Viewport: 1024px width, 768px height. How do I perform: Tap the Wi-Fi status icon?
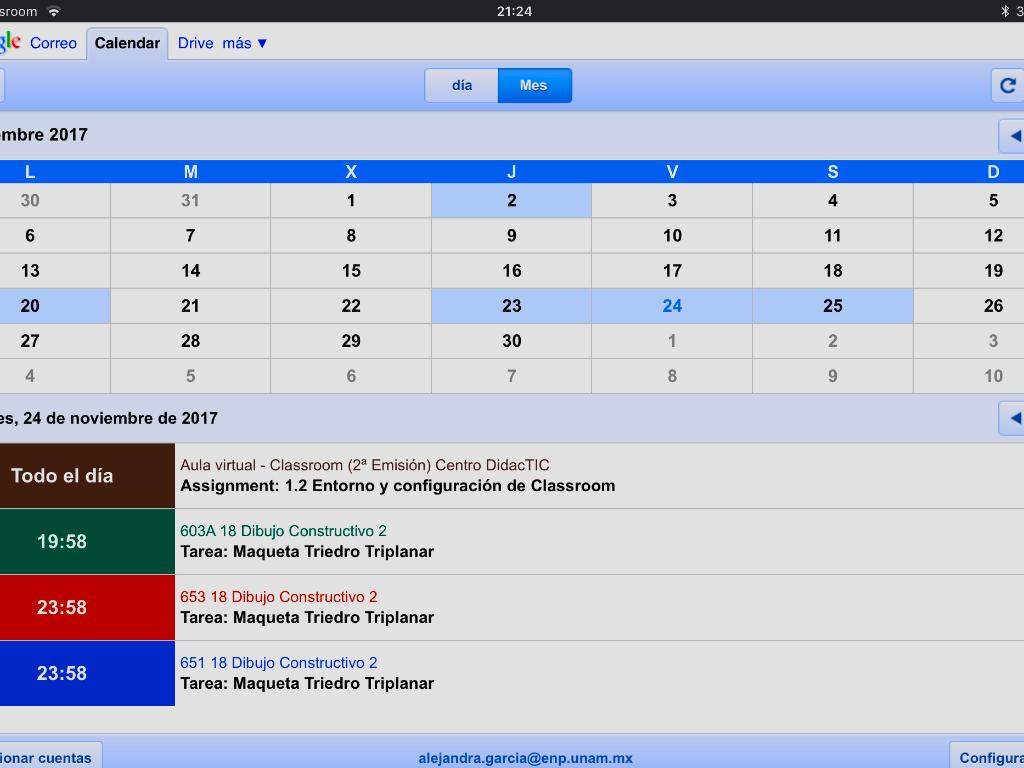coord(54,11)
